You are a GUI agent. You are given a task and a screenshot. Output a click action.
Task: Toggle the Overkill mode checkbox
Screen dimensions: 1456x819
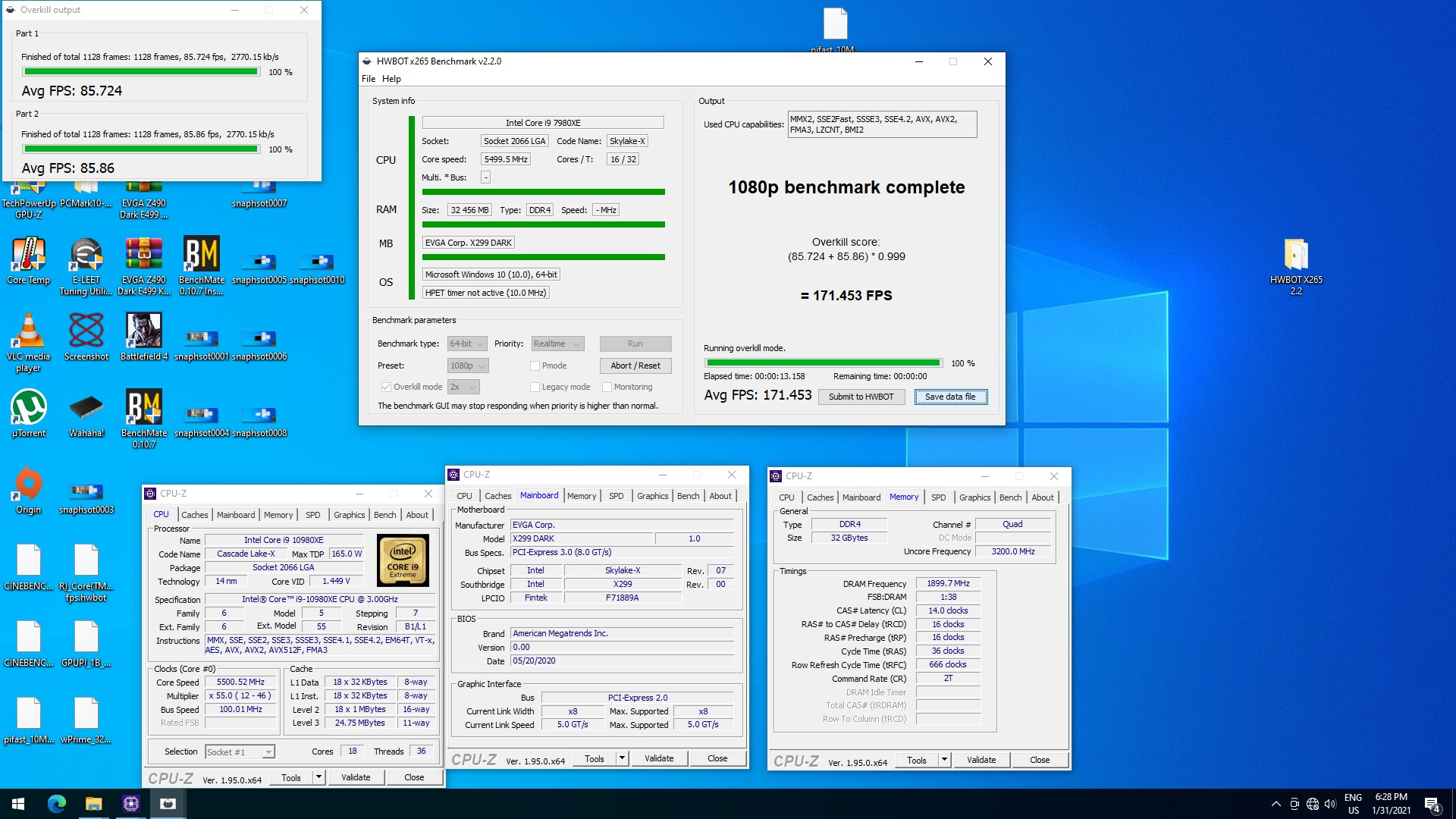[386, 387]
